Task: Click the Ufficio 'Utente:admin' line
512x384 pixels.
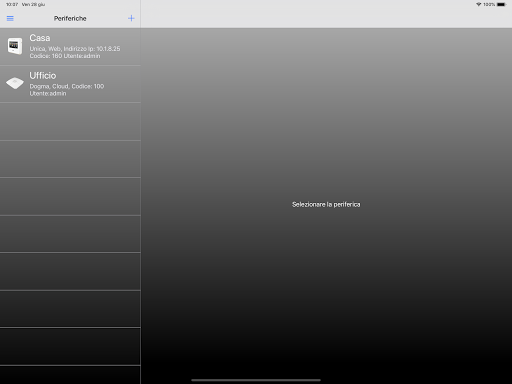Action: point(48,94)
